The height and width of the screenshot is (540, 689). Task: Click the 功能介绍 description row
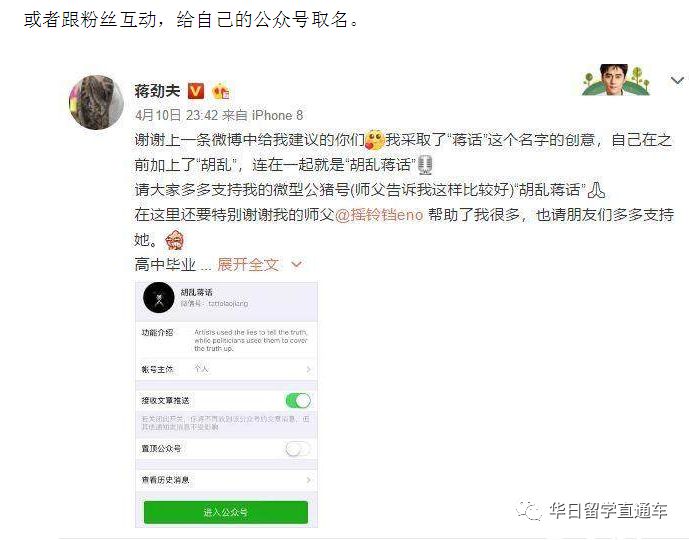(x=226, y=340)
